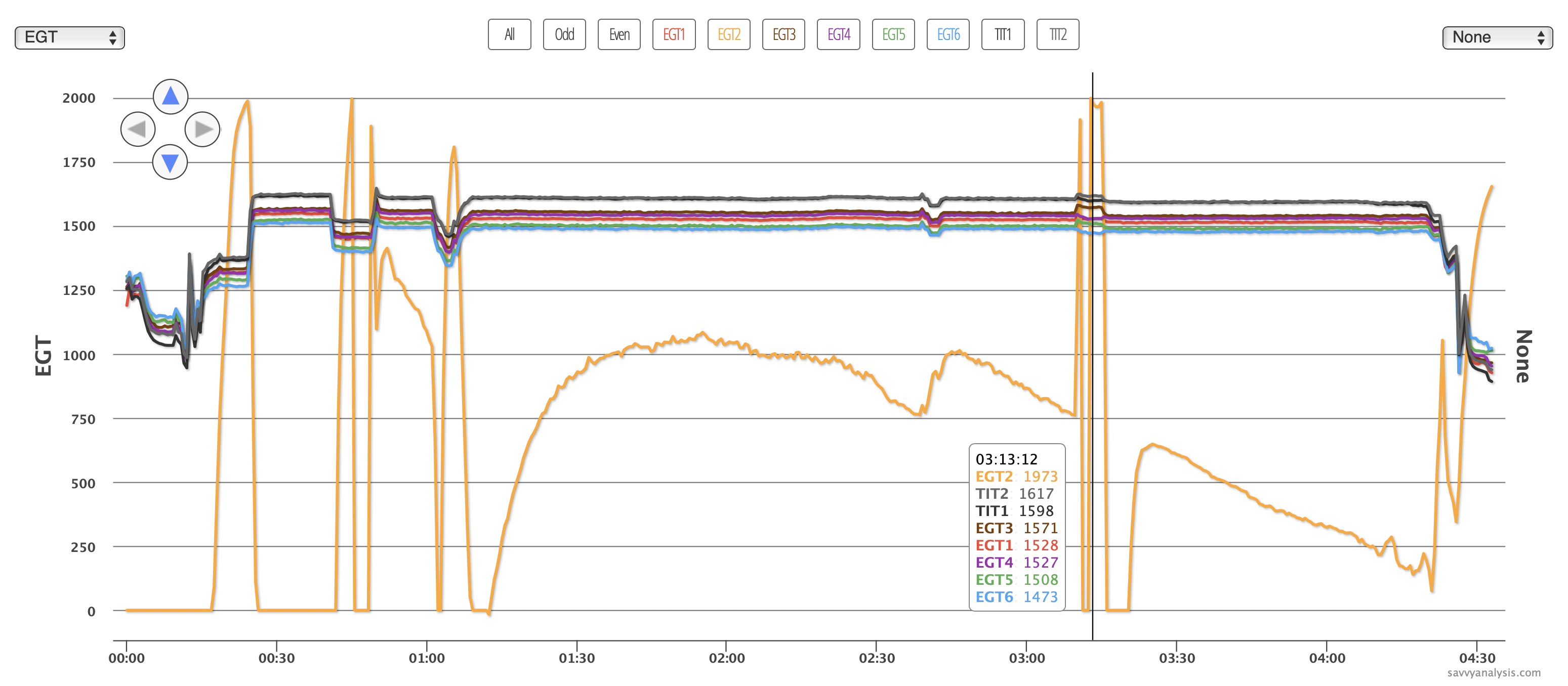1568x686 pixels.
Task: Click the 2000 value on the Y axis
Action: 79,98
